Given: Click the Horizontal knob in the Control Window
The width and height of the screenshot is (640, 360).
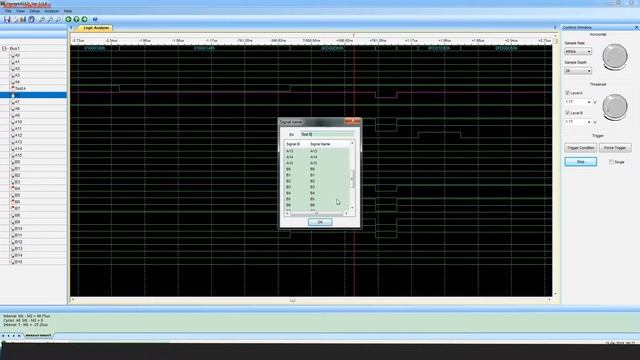Looking at the screenshot, I should click(615, 57).
